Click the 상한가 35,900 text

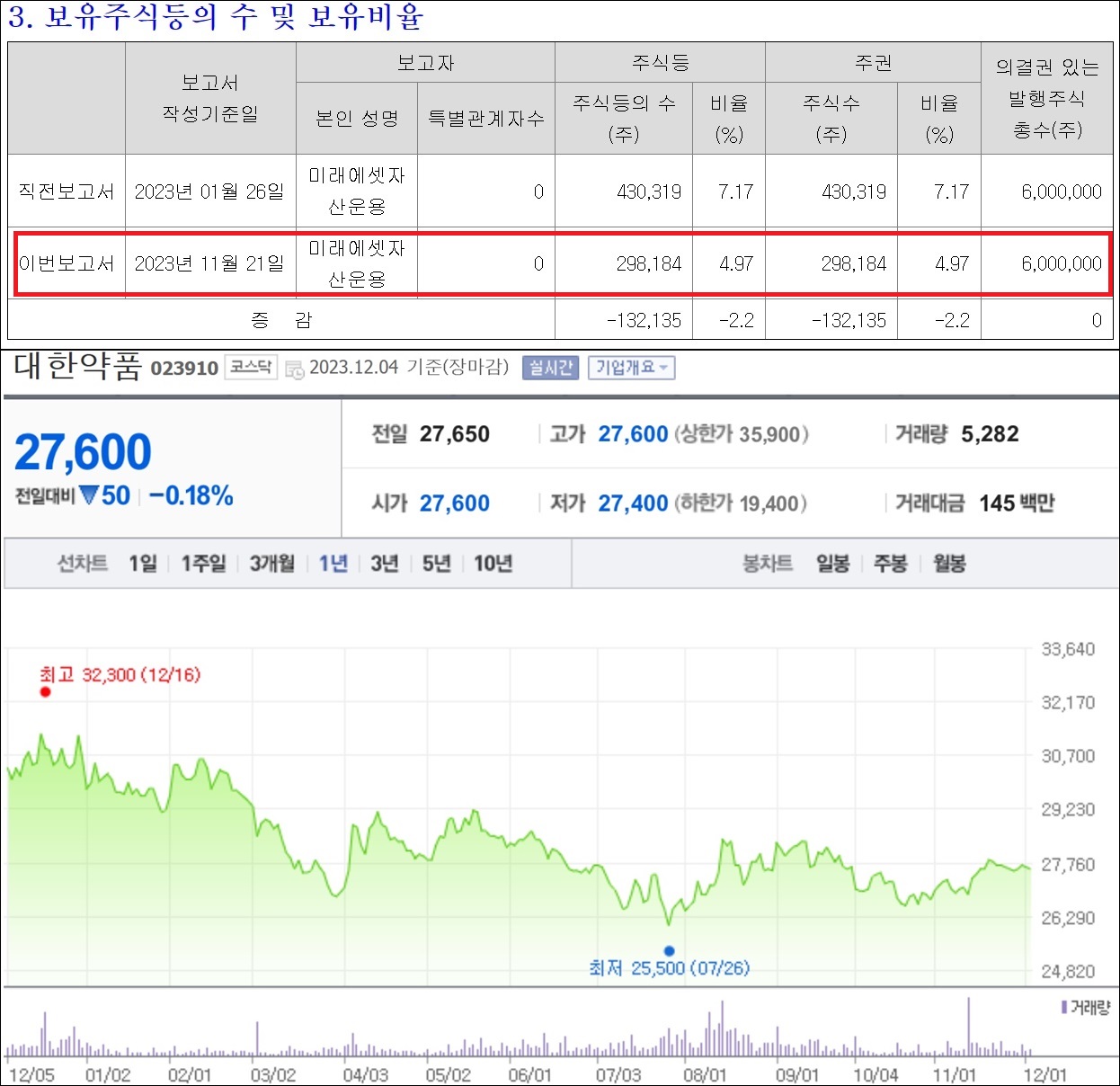click(x=741, y=435)
